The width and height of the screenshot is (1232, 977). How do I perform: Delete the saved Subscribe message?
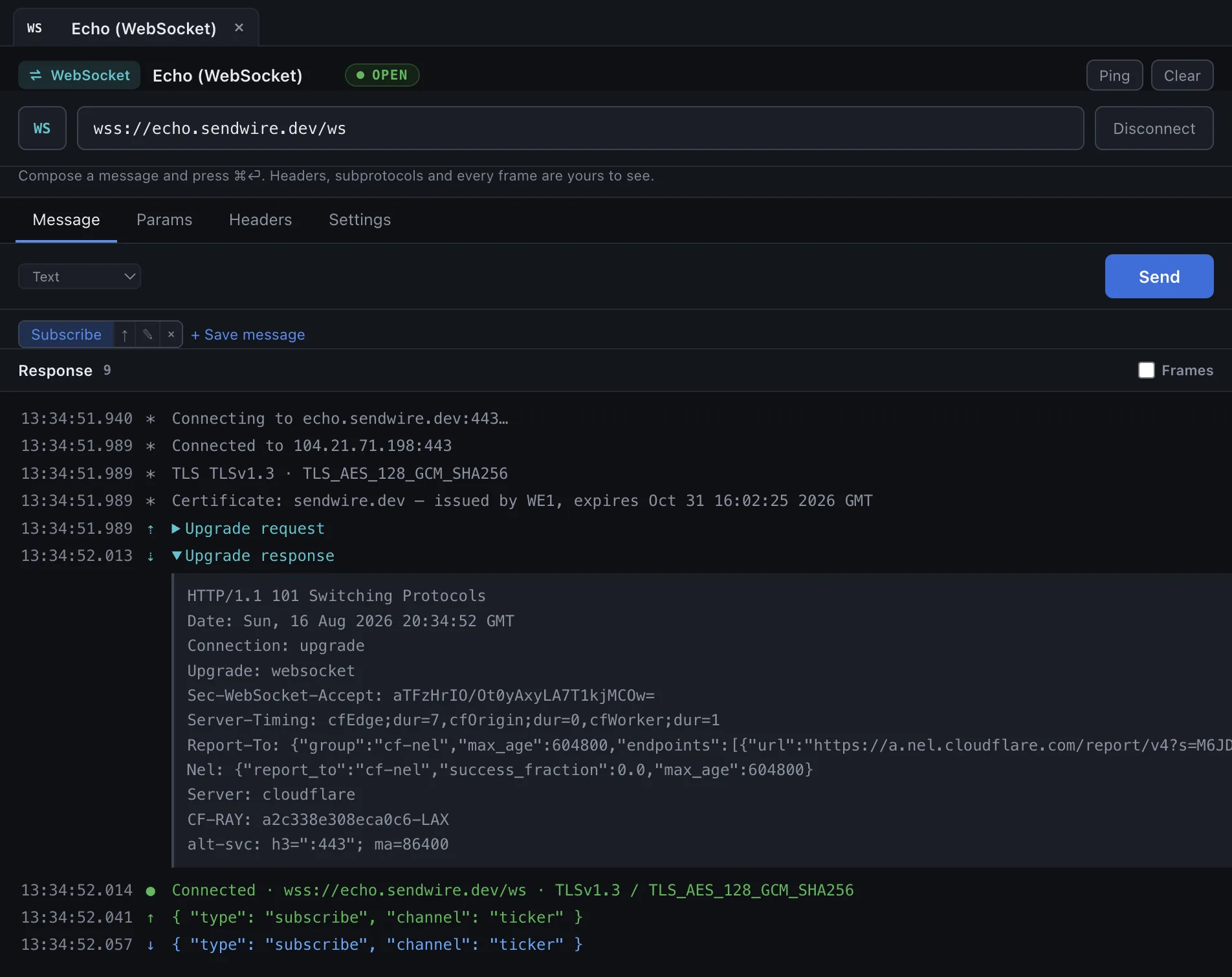coord(171,335)
